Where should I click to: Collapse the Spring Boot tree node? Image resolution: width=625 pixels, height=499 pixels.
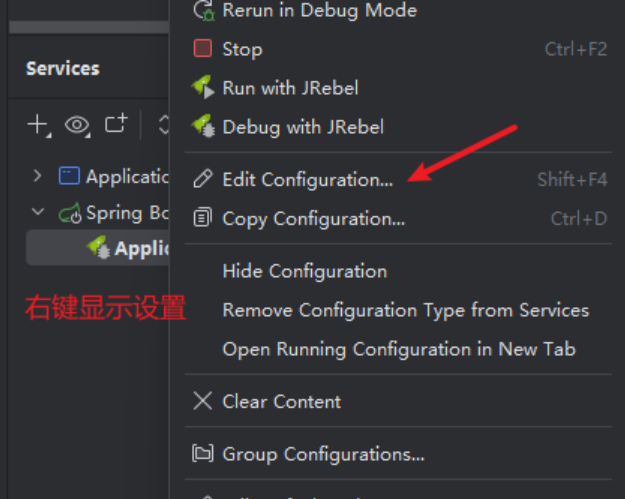(38, 212)
